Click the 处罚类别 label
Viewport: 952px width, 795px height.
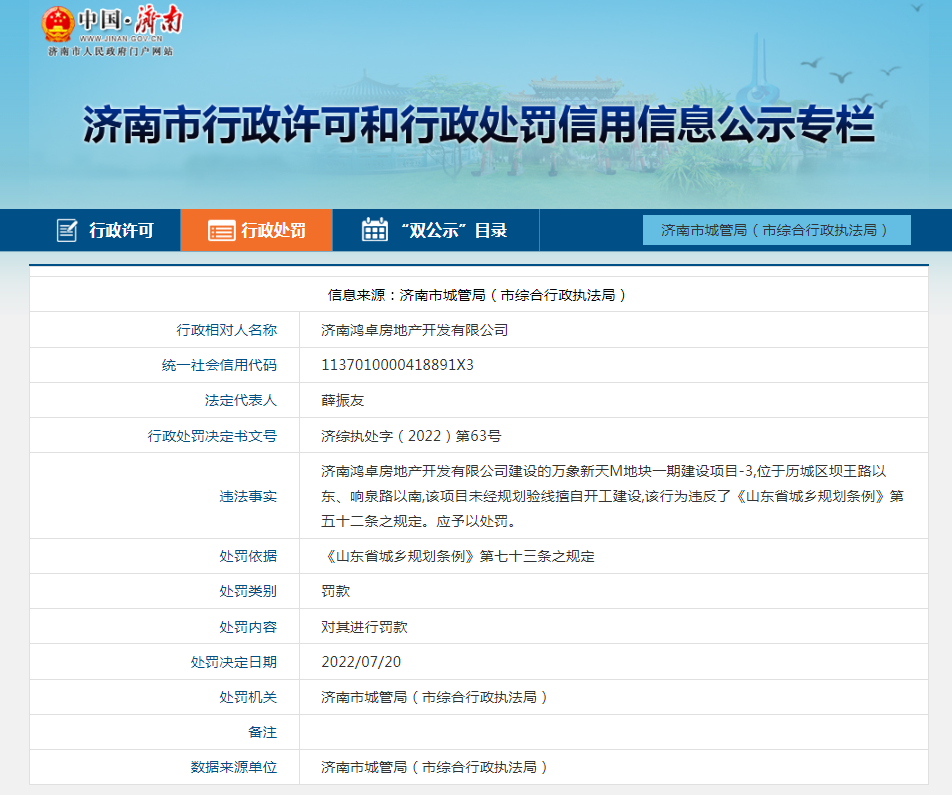(x=248, y=591)
